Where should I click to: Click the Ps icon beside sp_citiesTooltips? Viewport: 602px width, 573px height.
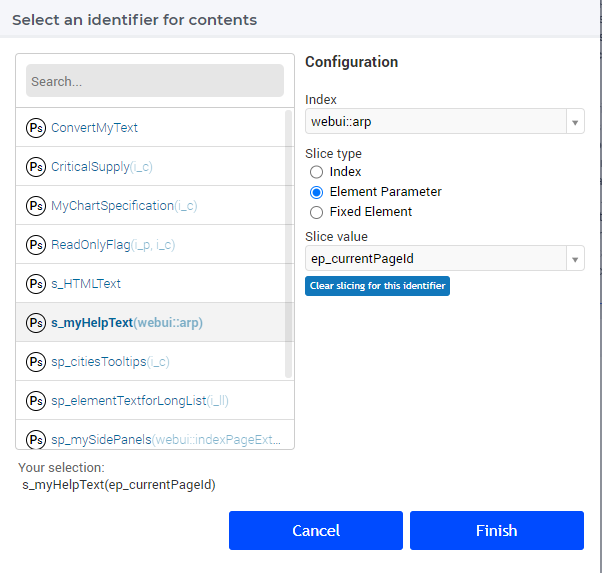36,362
